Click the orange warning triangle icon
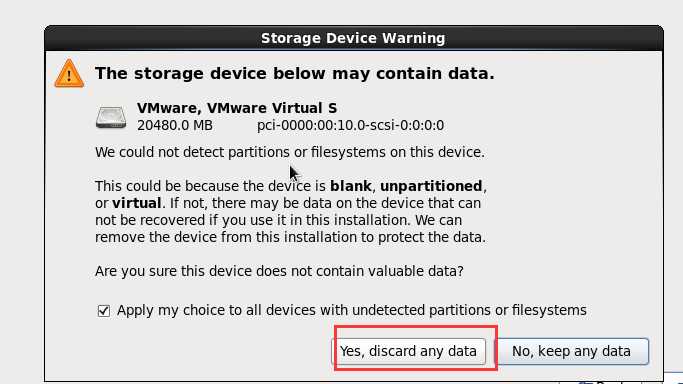 69,74
